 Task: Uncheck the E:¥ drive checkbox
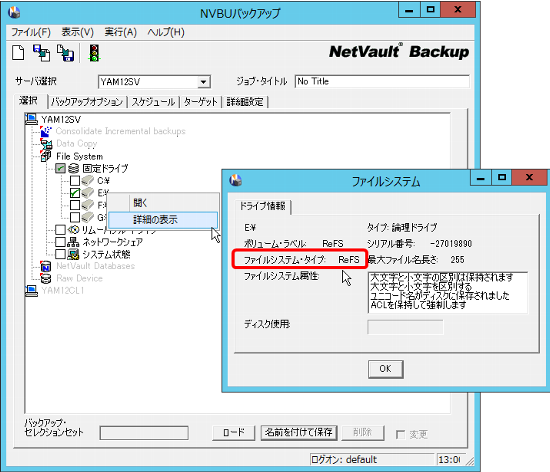click(x=75, y=193)
